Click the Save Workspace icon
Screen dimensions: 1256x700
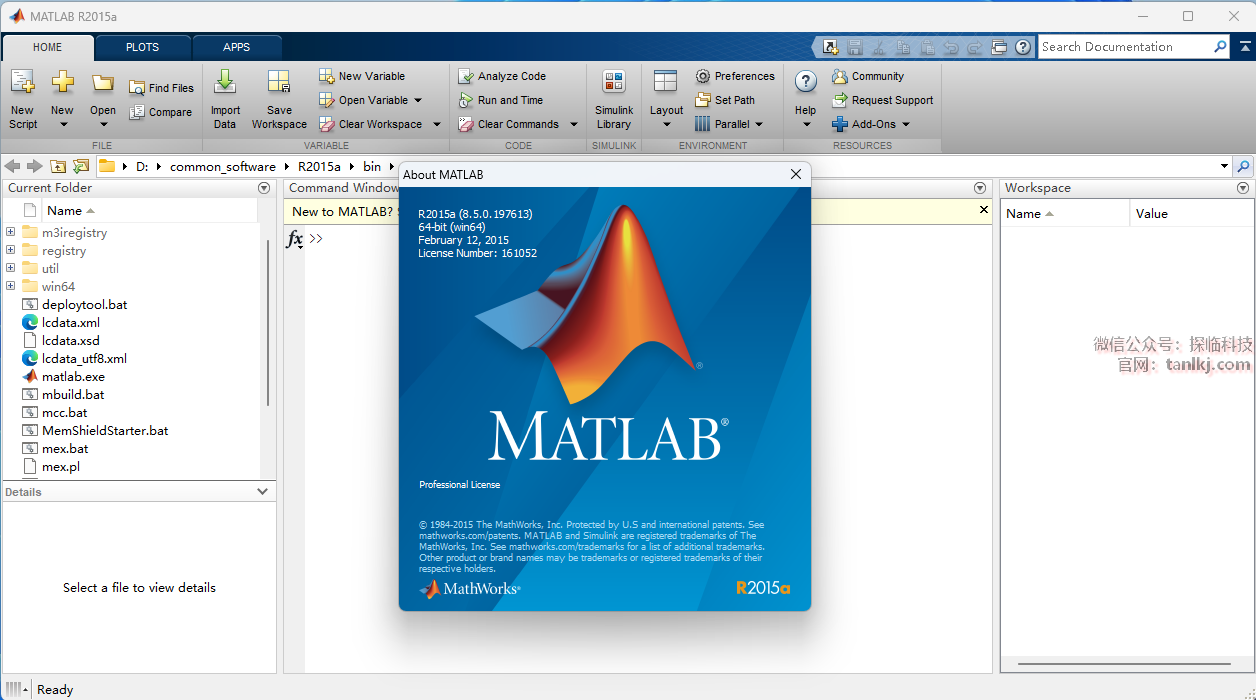pos(279,85)
